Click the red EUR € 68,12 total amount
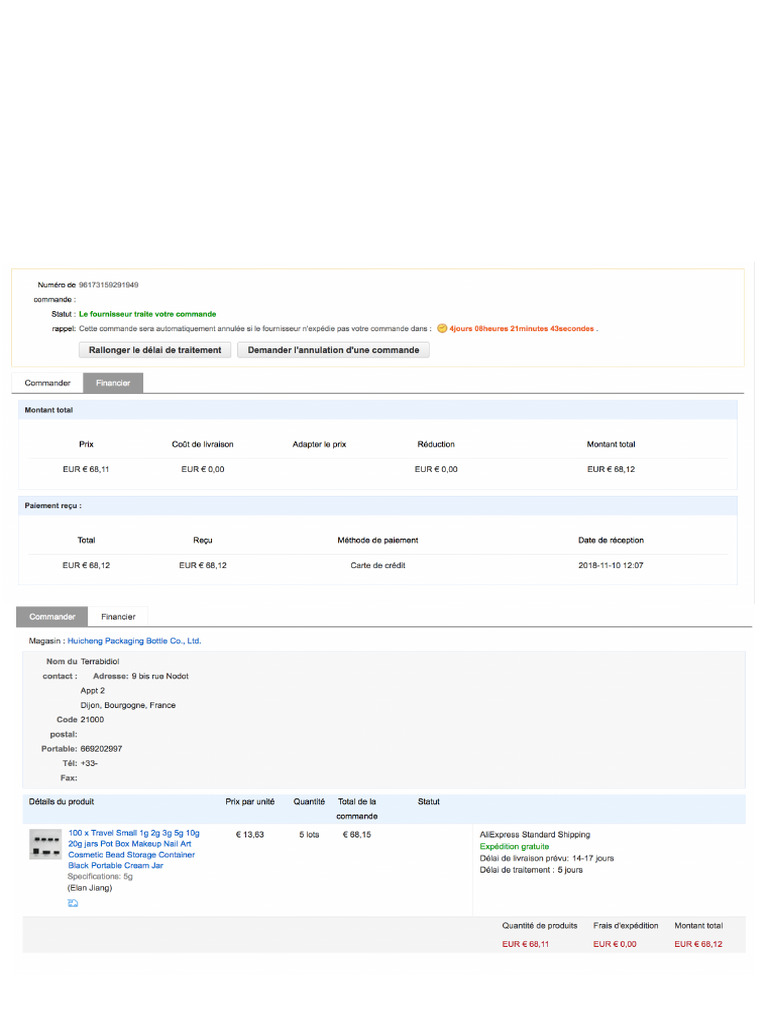This screenshot has width=768, height=1024. tap(698, 944)
